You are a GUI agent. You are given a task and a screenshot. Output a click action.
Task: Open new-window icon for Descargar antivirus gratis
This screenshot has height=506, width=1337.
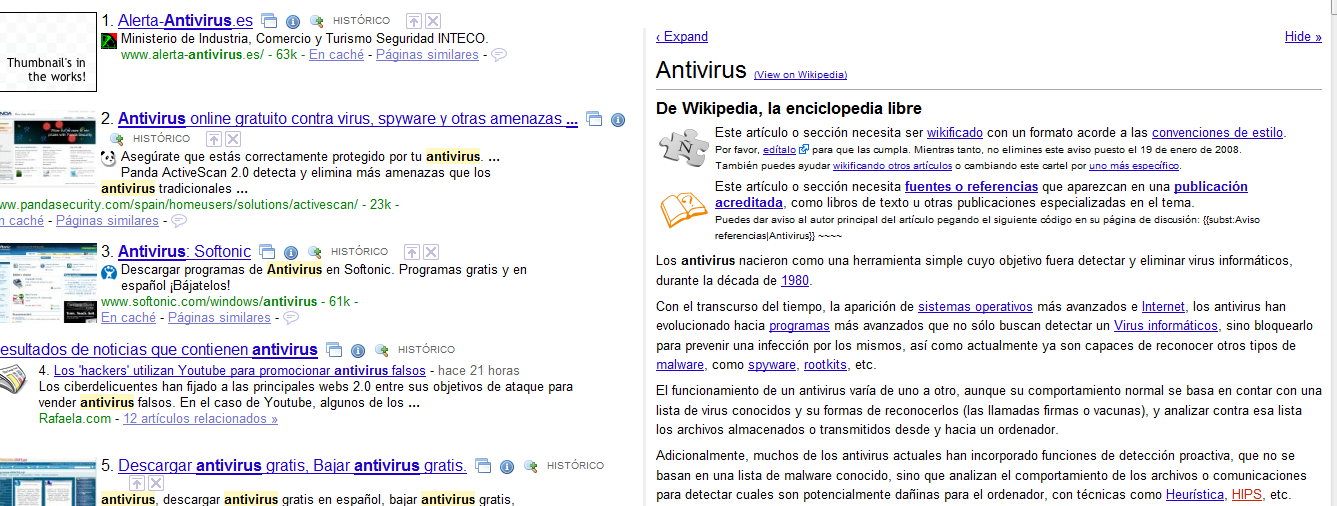tap(483, 466)
